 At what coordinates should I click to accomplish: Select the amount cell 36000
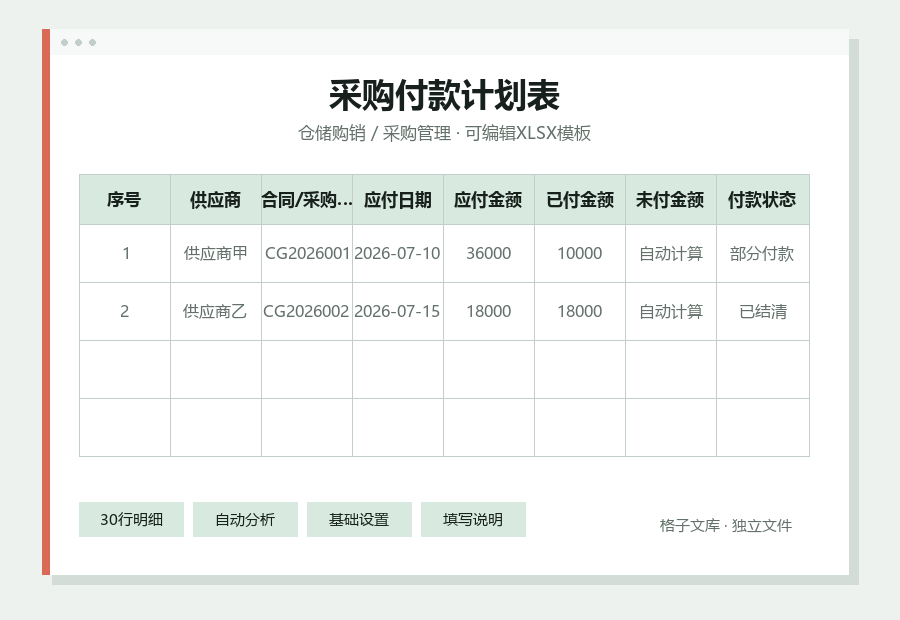click(x=489, y=254)
